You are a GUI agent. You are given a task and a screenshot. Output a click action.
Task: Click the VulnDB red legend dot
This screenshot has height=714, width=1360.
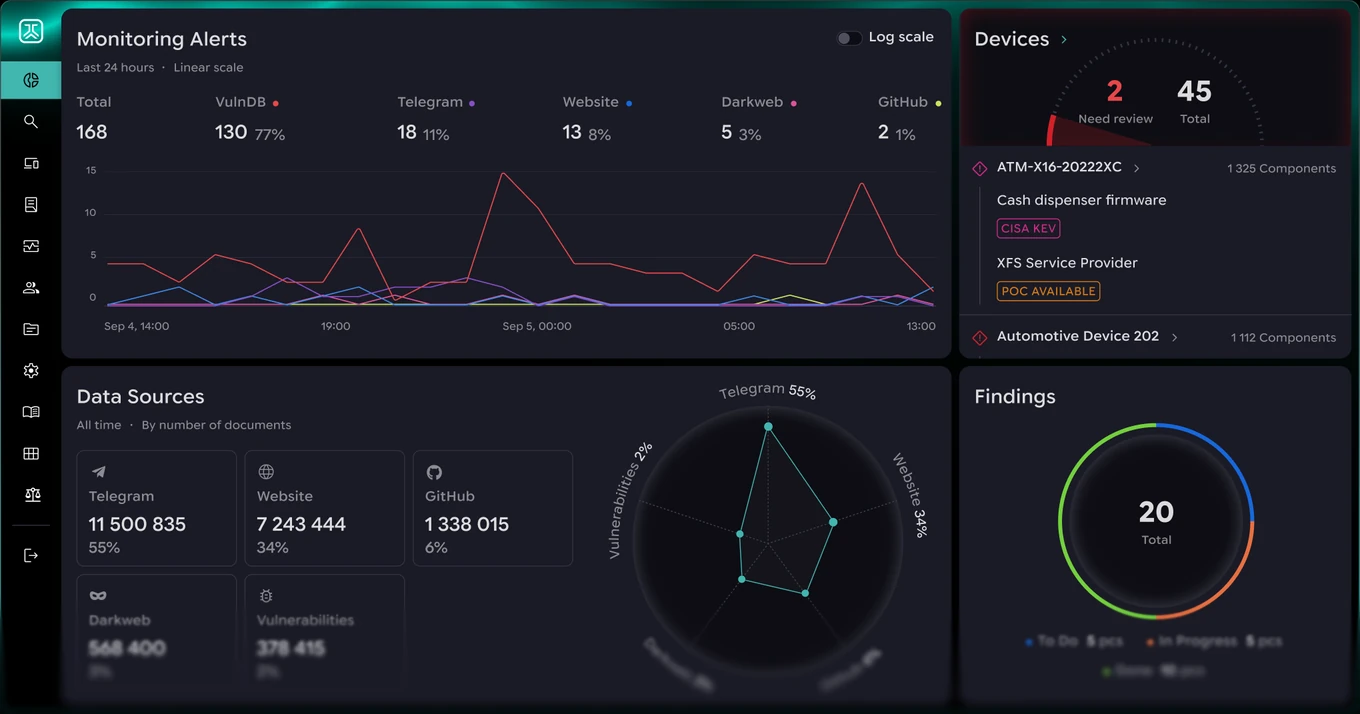coord(276,103)
